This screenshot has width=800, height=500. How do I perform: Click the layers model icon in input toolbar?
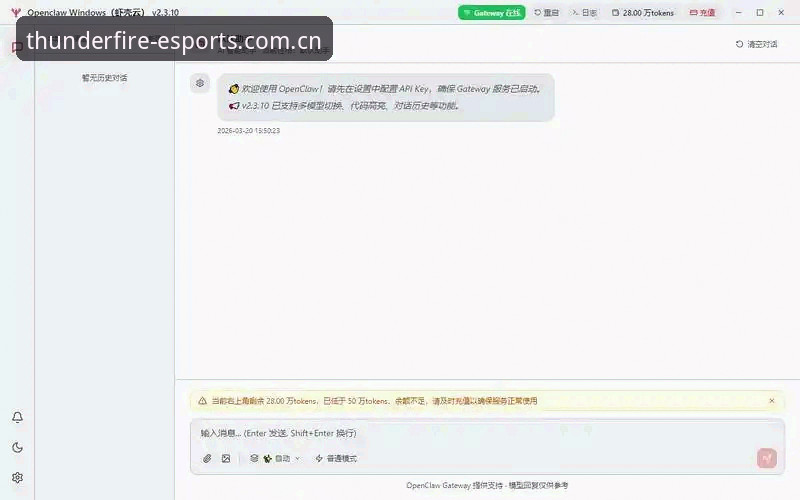click(x=254, y=459)
